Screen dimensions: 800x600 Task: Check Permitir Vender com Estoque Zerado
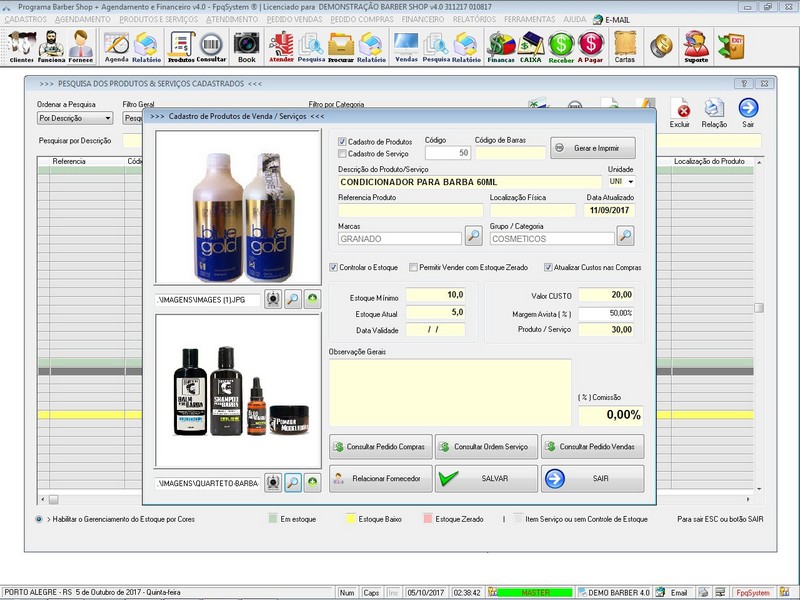413,267
